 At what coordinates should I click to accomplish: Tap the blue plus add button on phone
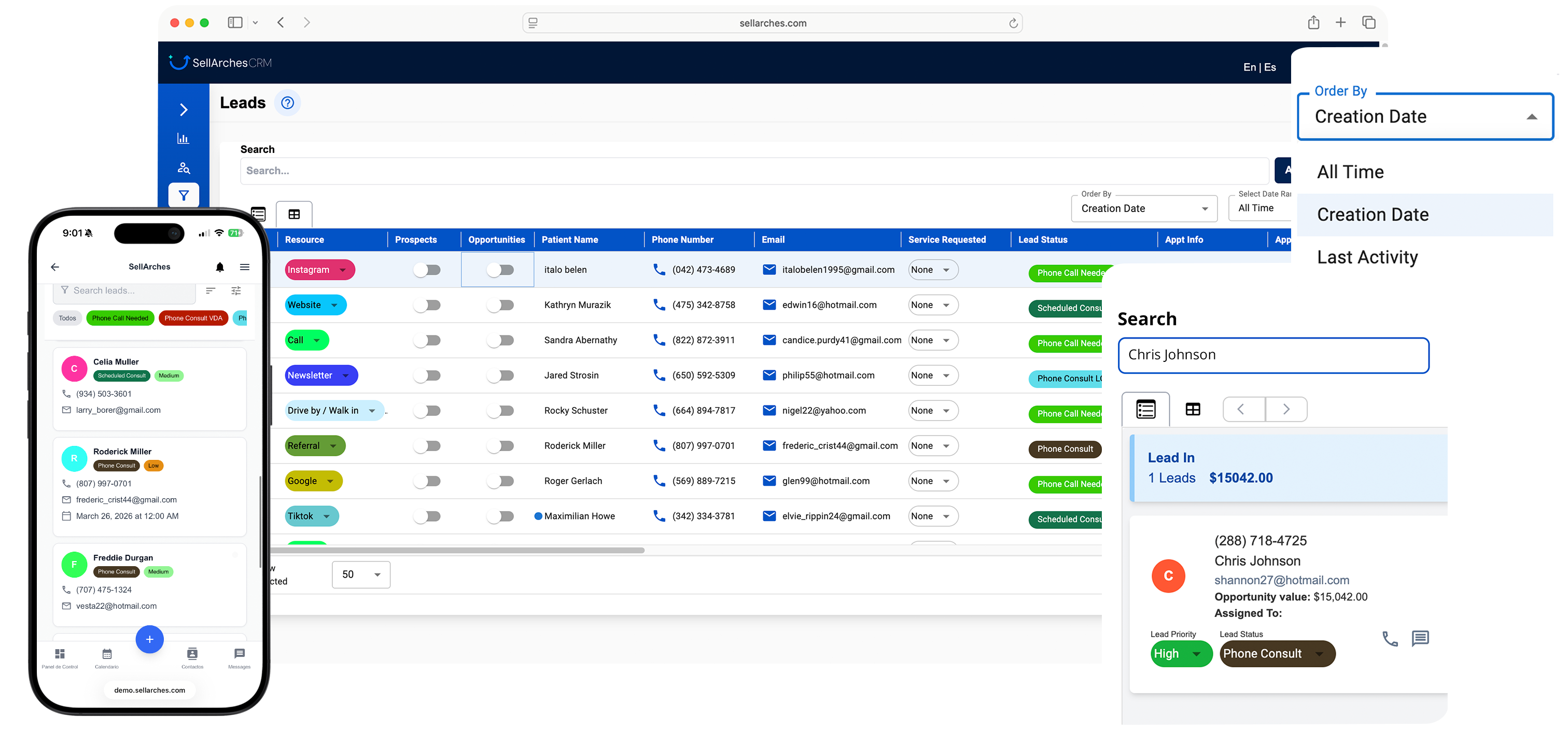click(x=150, y=639)
